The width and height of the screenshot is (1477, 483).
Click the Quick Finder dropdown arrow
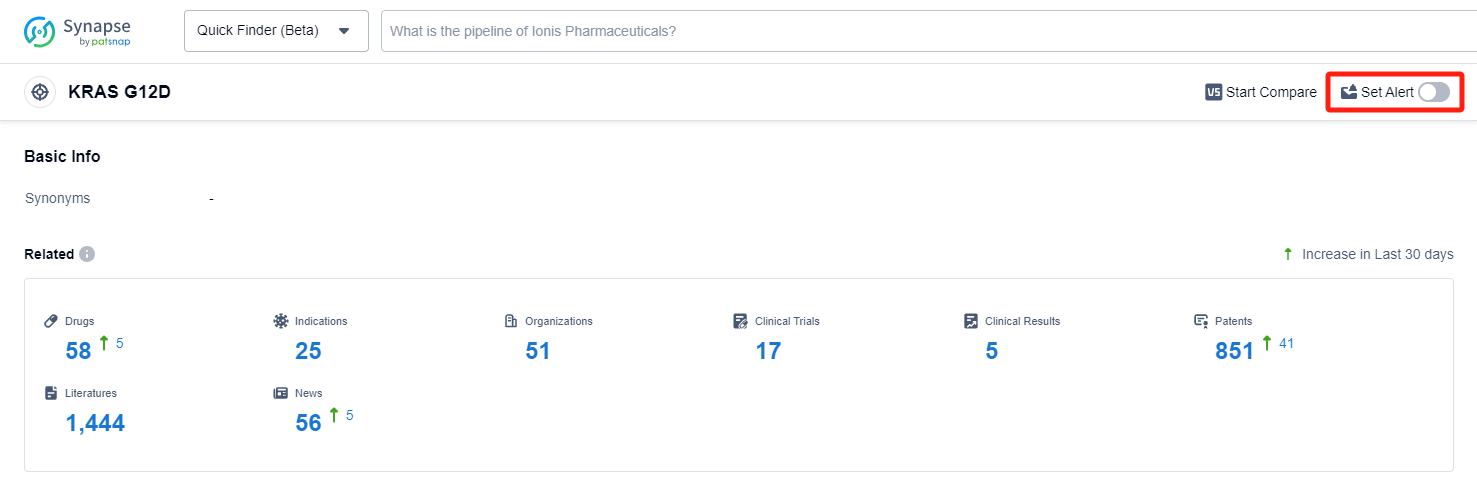coord(344,31)
